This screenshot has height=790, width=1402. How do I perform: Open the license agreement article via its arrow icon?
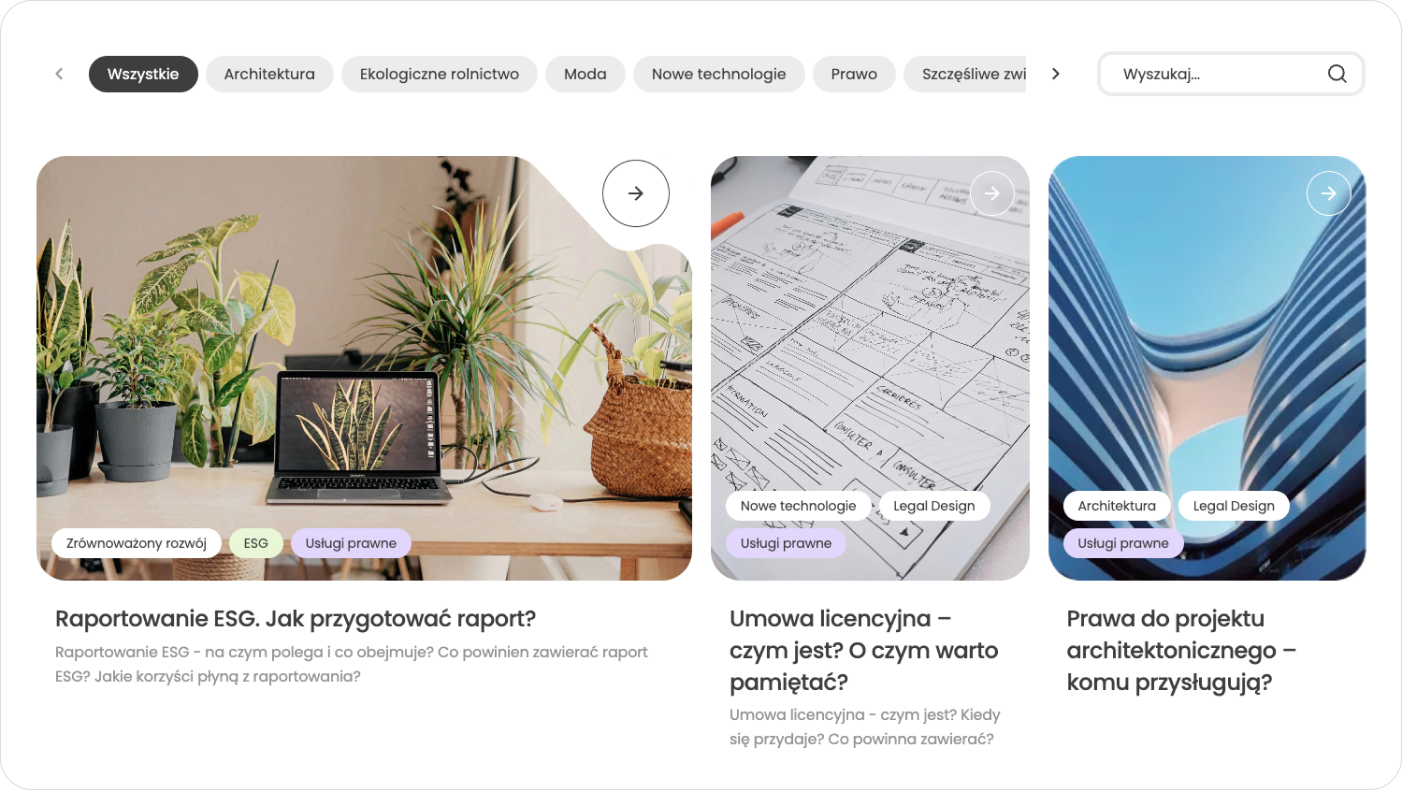click(x=992, y=194)
